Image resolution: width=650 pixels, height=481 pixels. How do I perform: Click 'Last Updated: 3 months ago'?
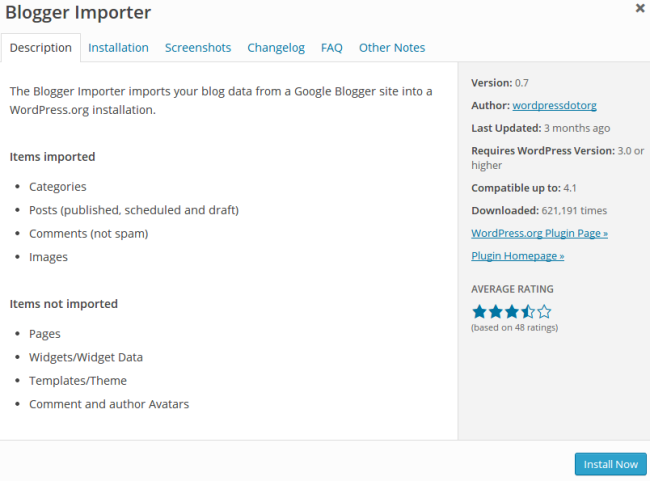541,128
